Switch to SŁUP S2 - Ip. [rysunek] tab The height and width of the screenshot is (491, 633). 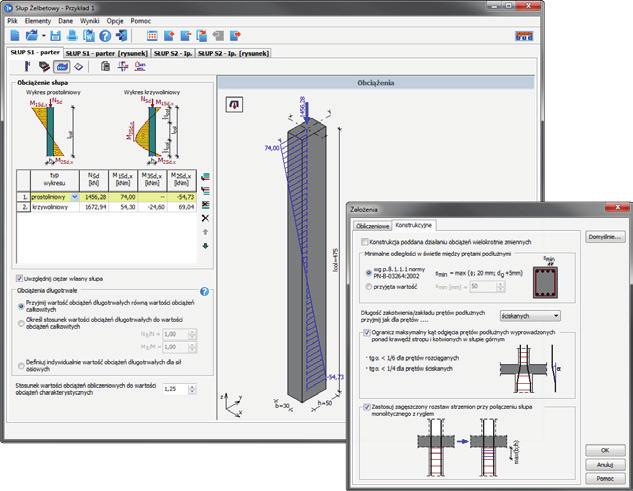(x=233, y=53)
